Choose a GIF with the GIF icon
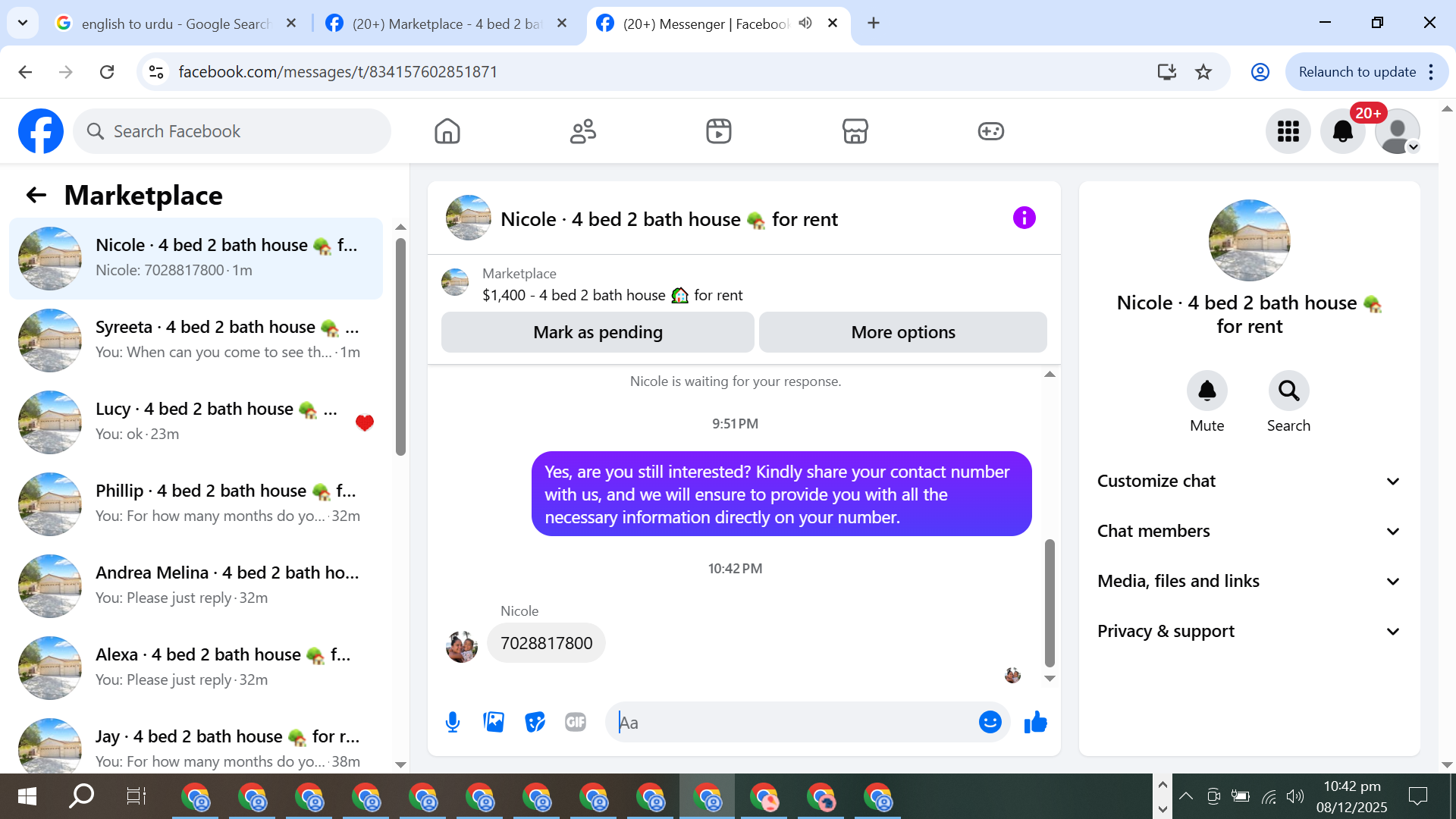Viewport: 1456px width, 819px height. coord(576,722)
